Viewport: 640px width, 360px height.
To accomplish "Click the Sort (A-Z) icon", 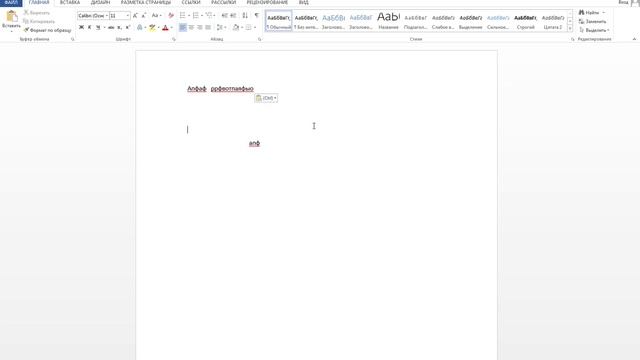I will click(x=245, y=16).
